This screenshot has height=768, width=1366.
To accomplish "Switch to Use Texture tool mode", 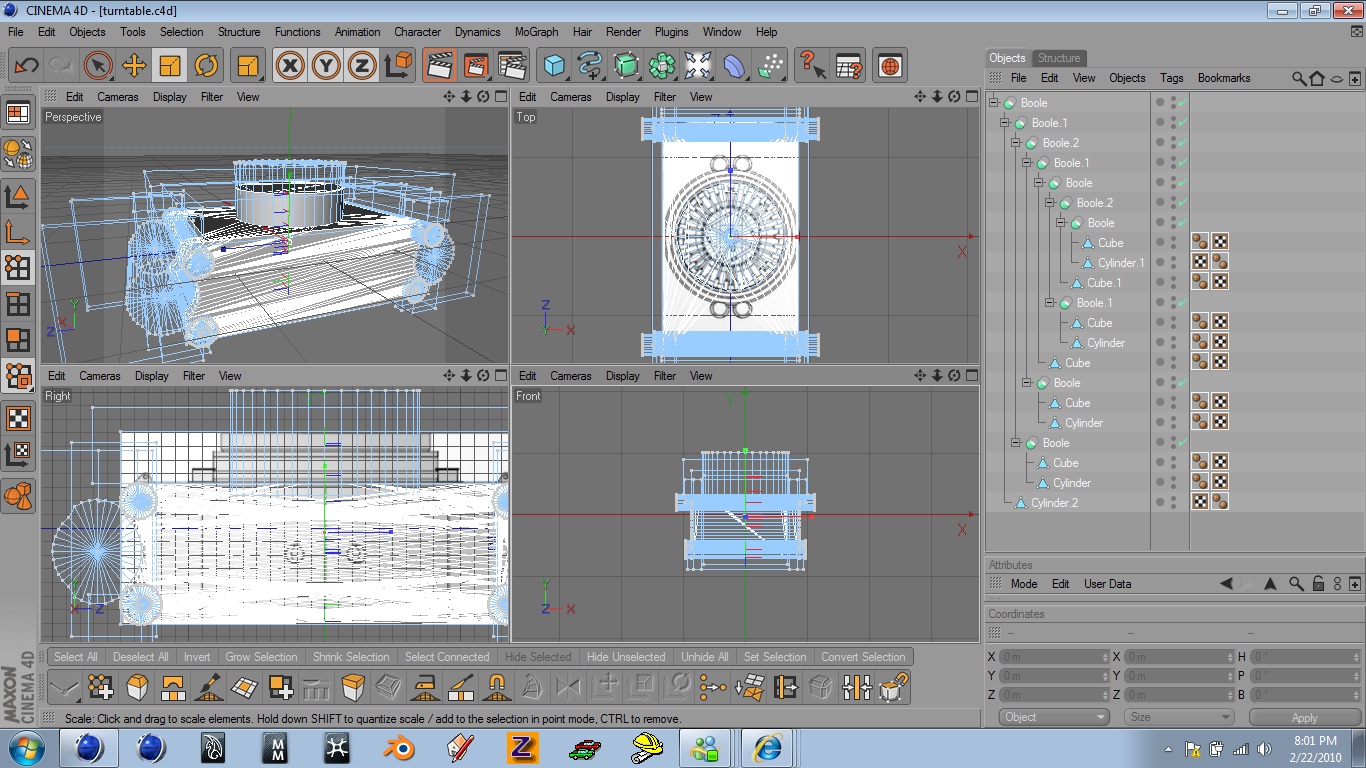I will (x=18, y=418).
